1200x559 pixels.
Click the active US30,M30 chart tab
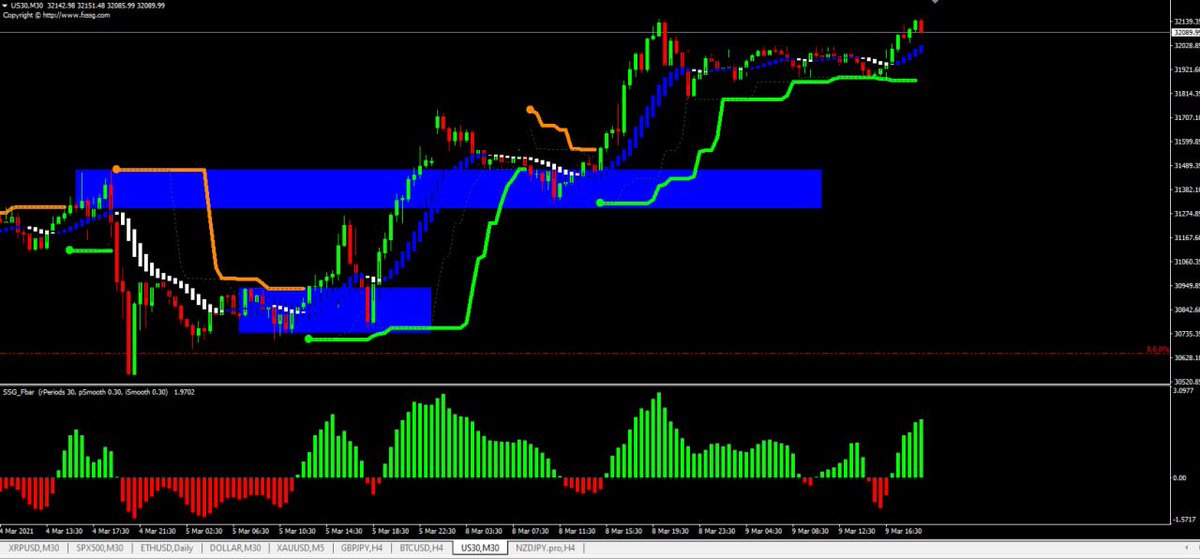(x=480, y=548)
